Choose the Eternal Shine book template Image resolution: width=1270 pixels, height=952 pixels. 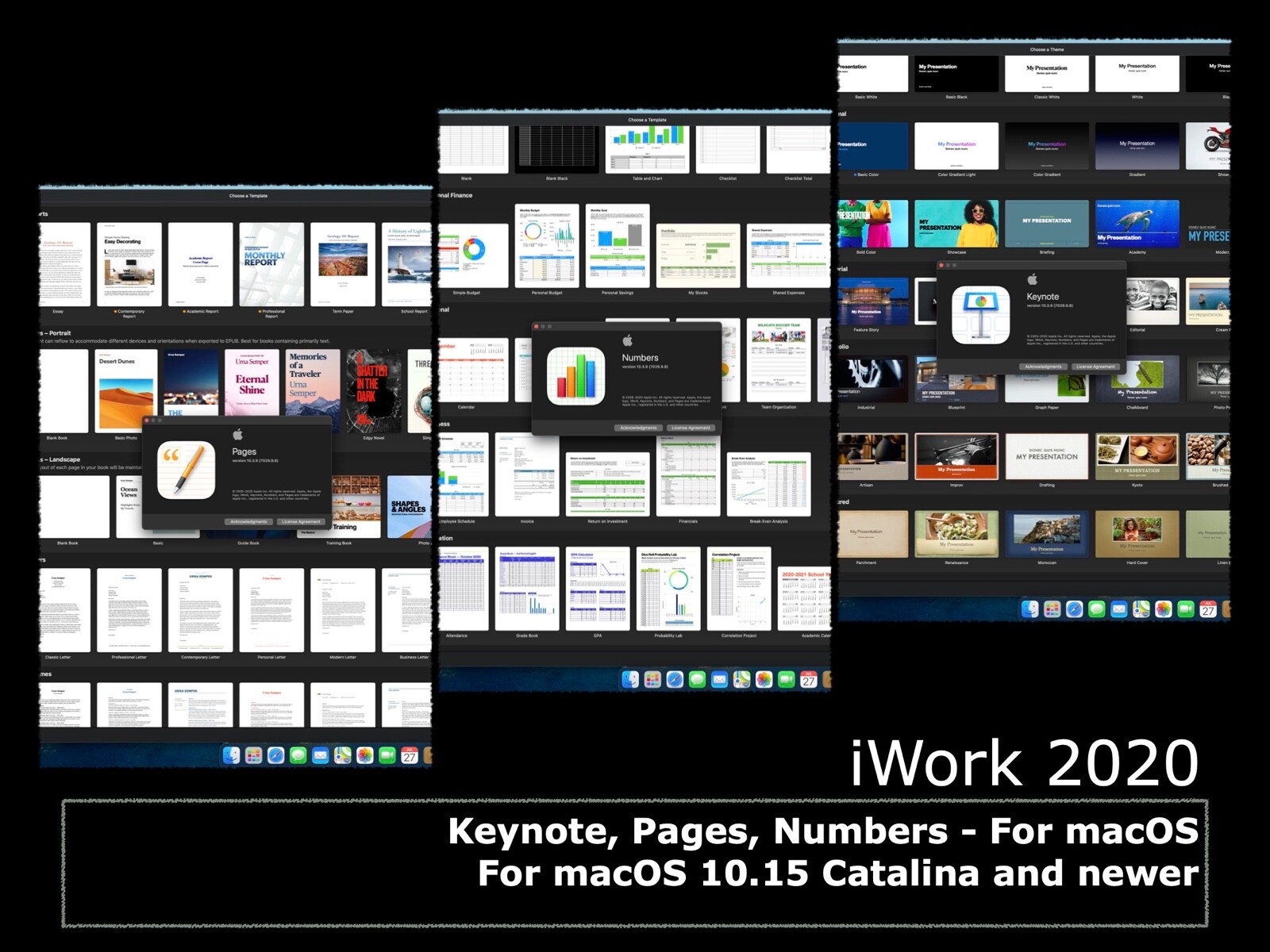pos(252,382)
